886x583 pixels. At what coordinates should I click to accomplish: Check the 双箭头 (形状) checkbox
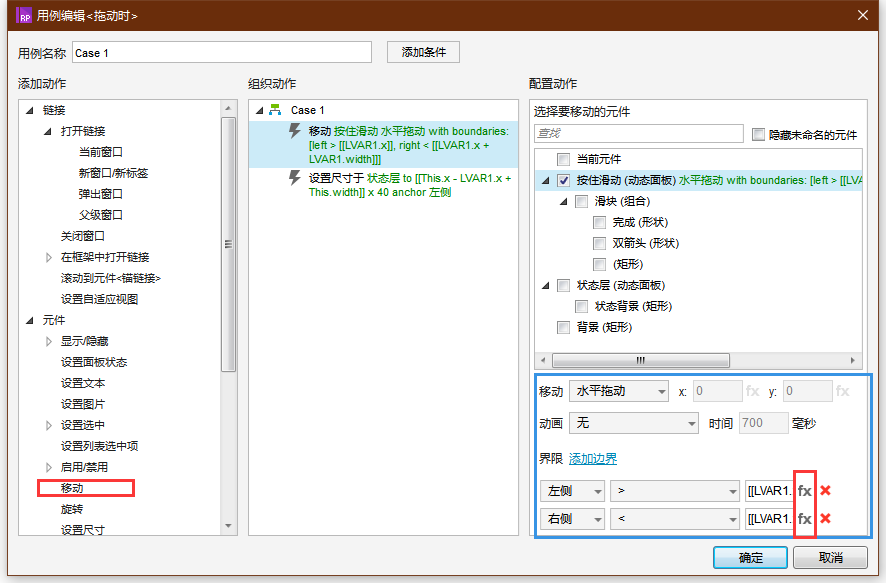(600, 243)
